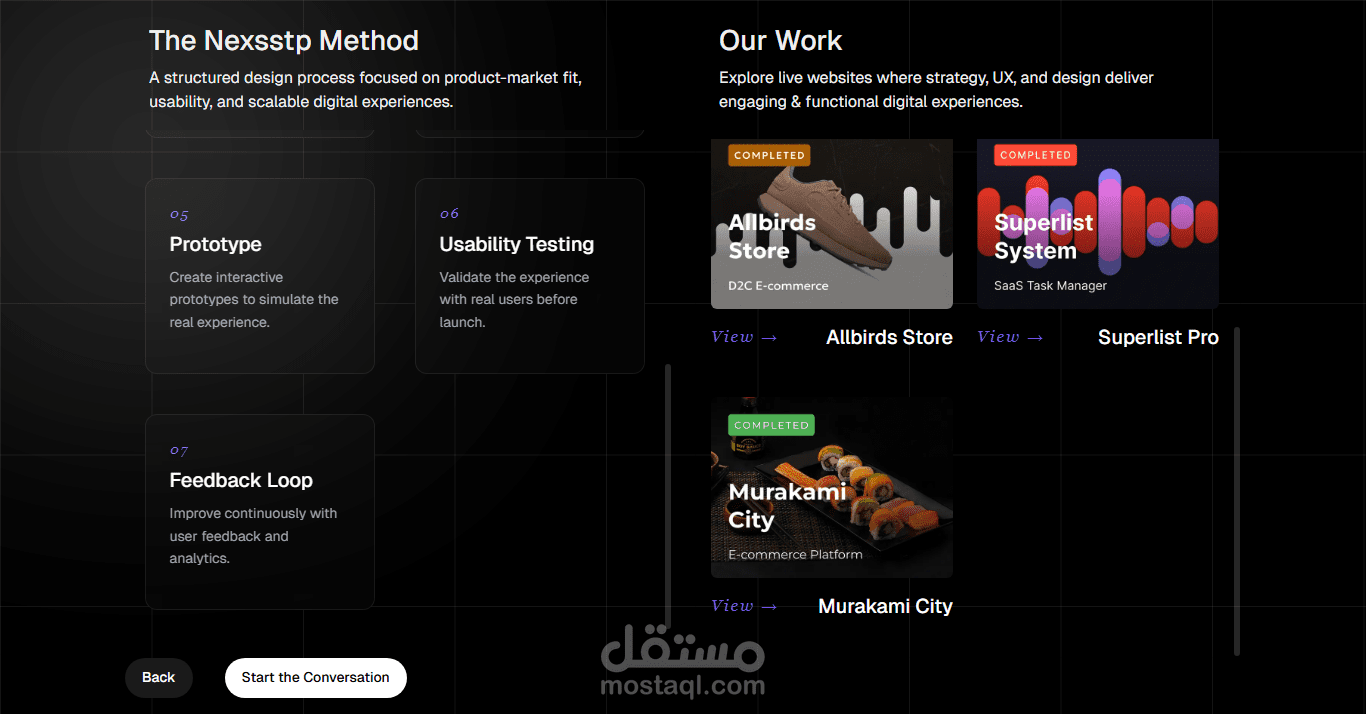Click the "A structured design process" paragraph

pyautogui.click(x=365, y=90)
